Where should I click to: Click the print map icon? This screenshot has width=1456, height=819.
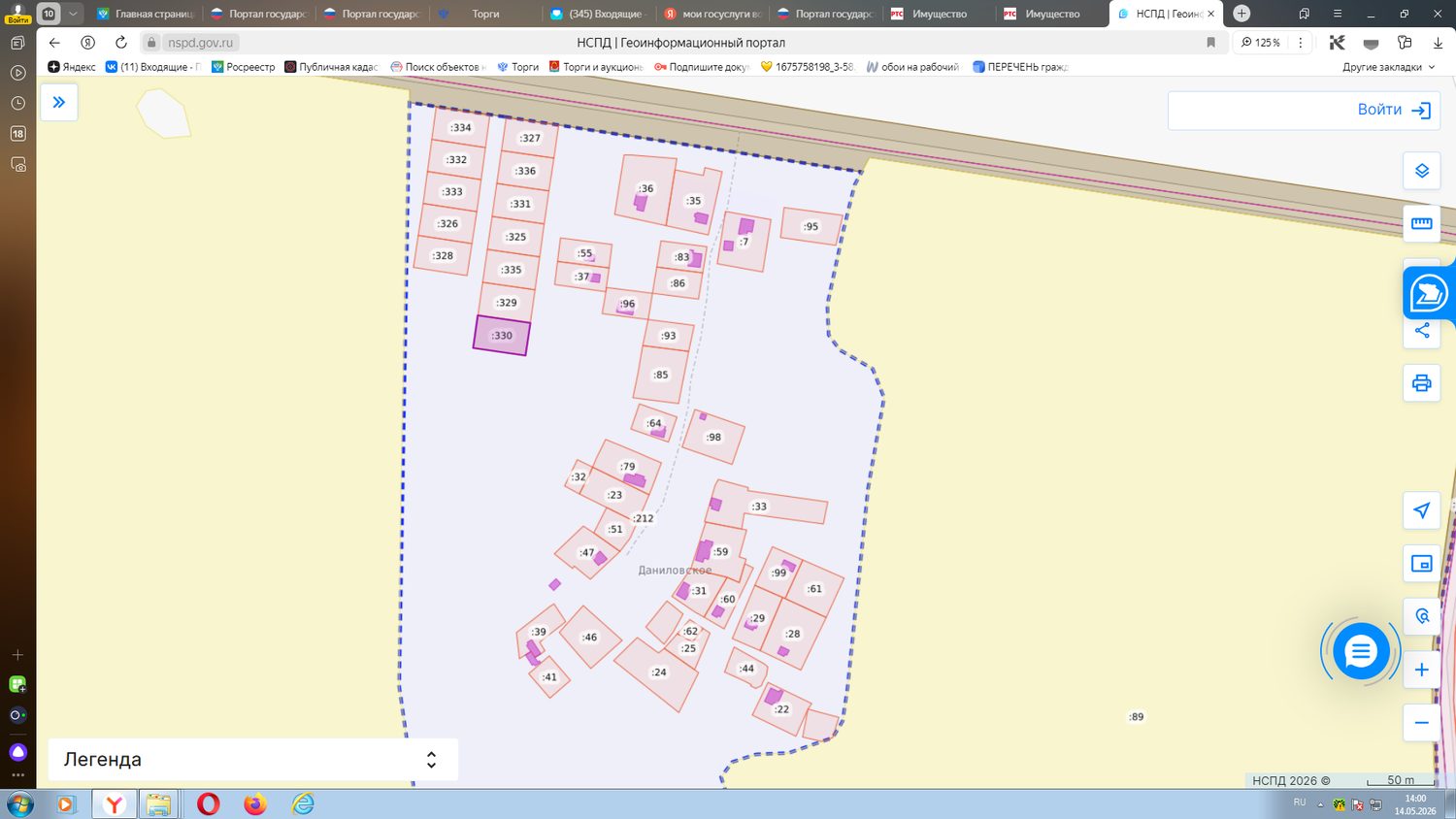pyautogui.click(x=1421, y=383)
